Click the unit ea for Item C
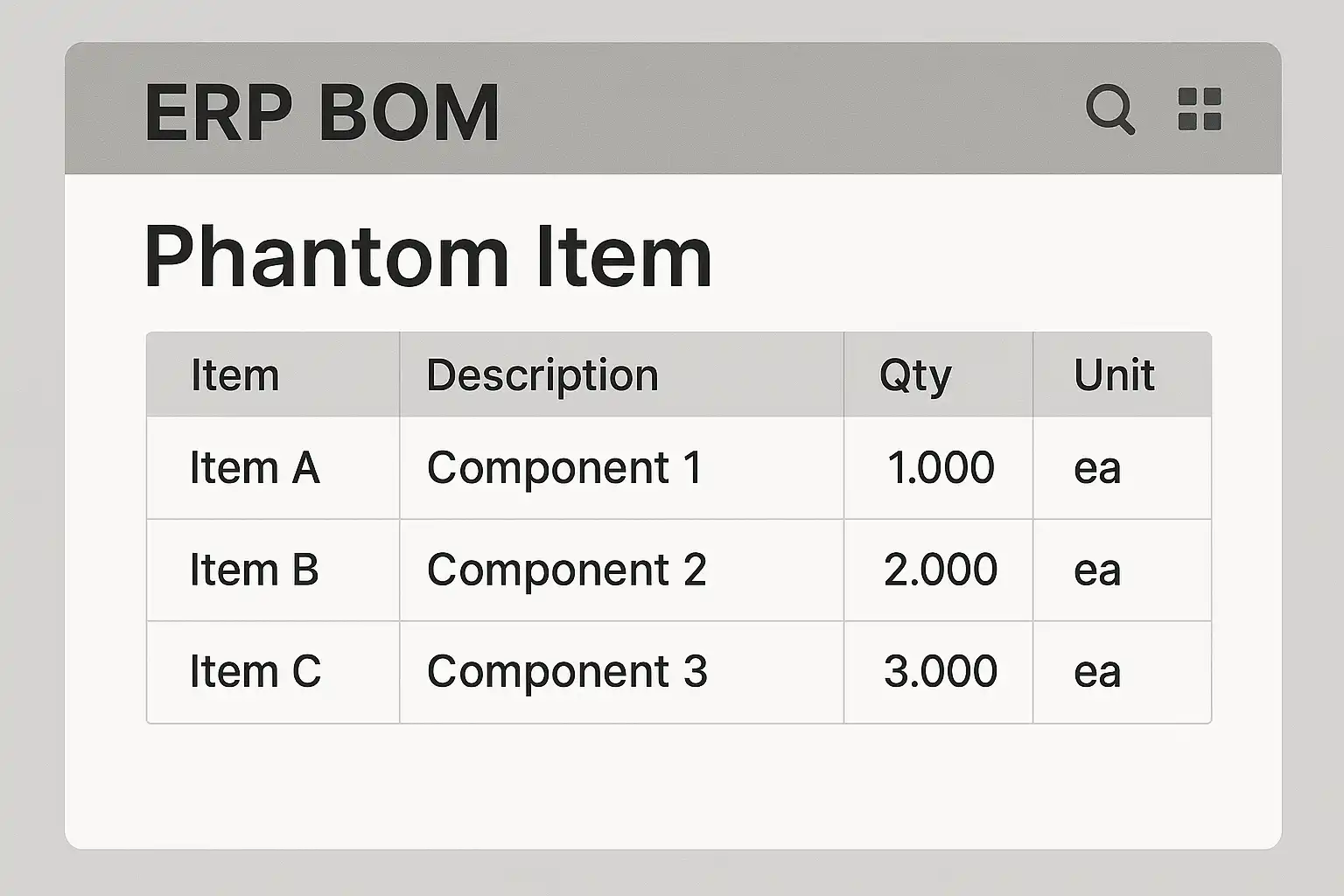Viewport: 1344px width, 896px height. [x=1097, y=674]
